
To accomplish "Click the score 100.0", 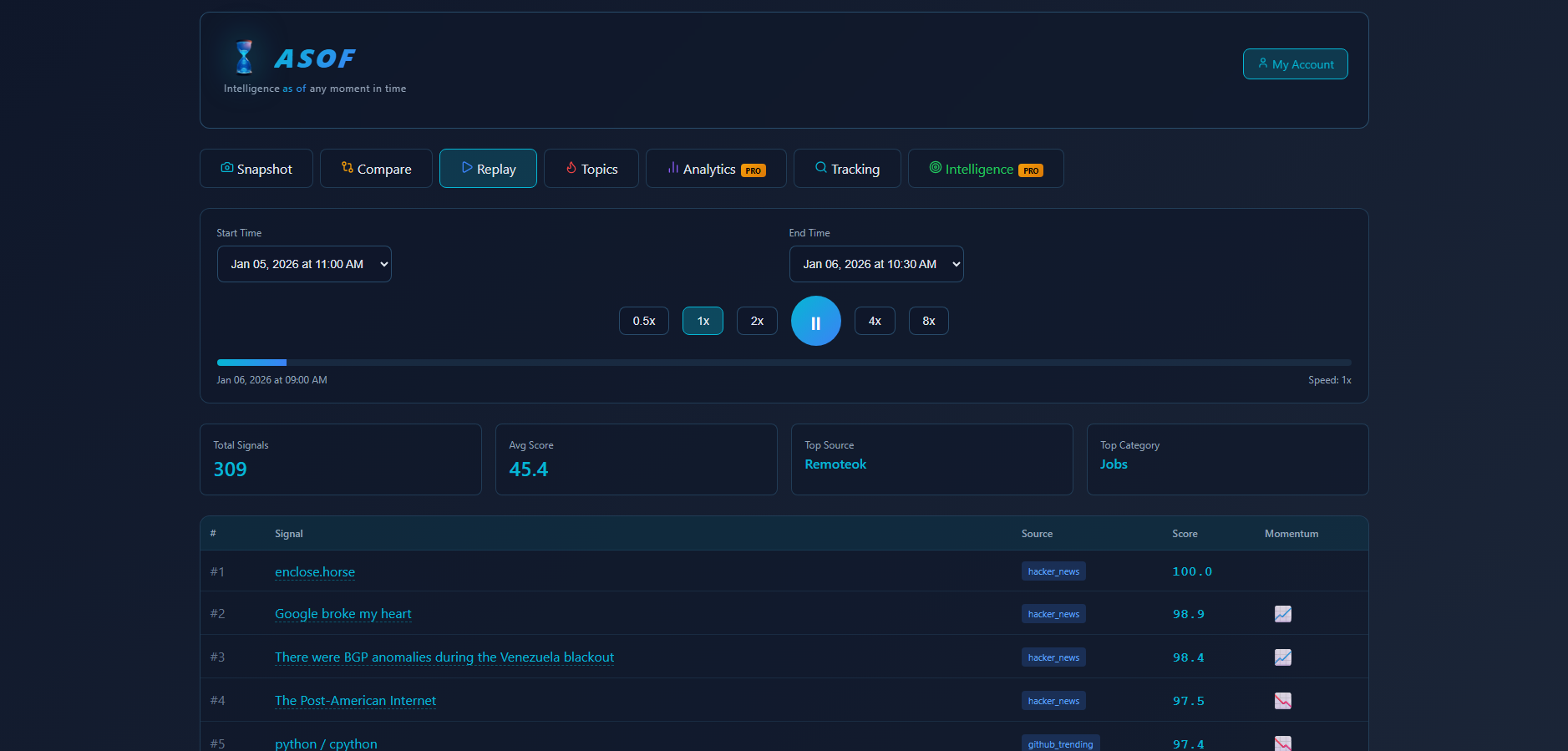I will [x=1192, y=571].
